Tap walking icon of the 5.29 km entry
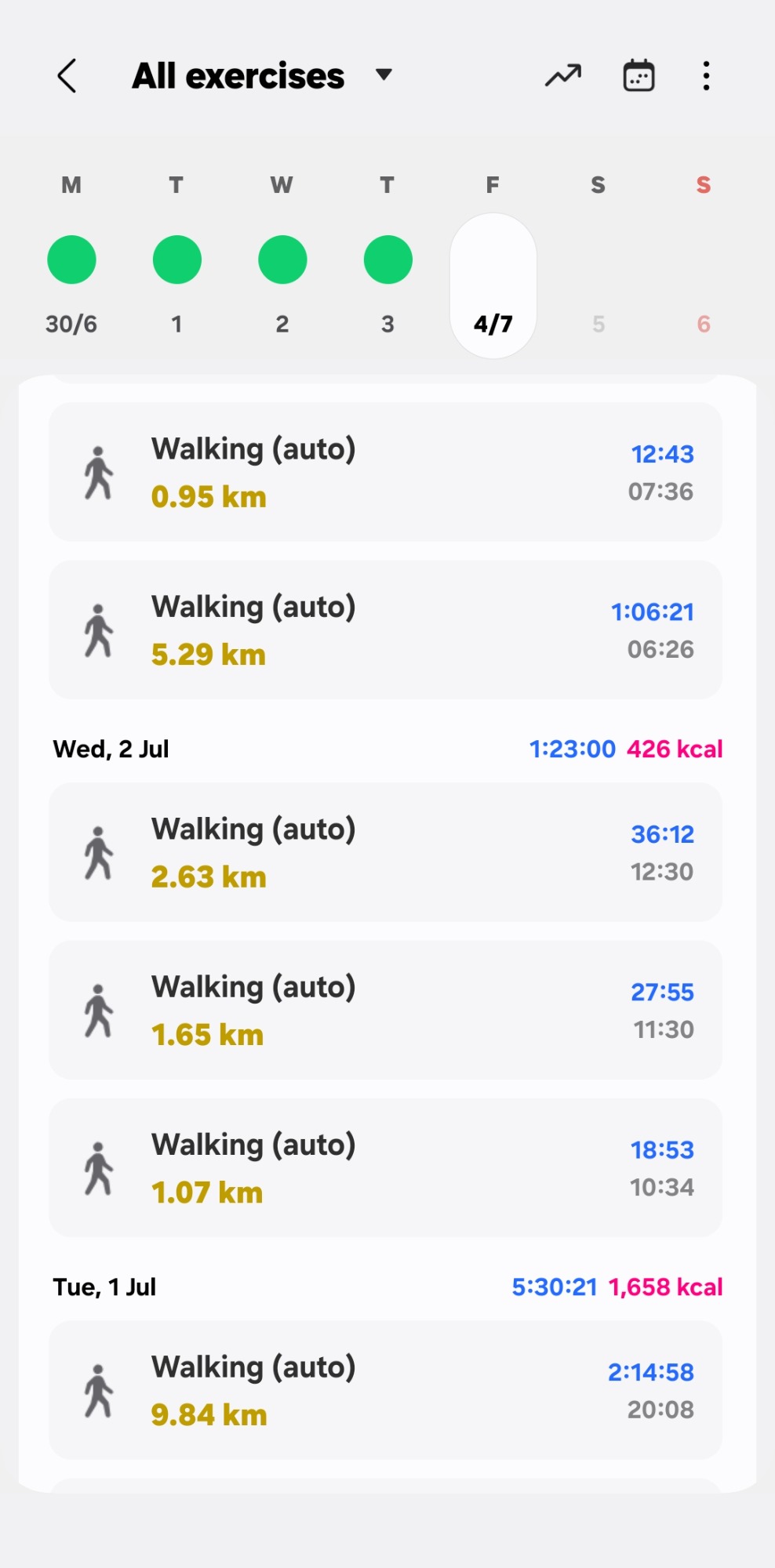The width and height of the screenshot is (775, 1568). pyautogui.click(x=99, y=630)
